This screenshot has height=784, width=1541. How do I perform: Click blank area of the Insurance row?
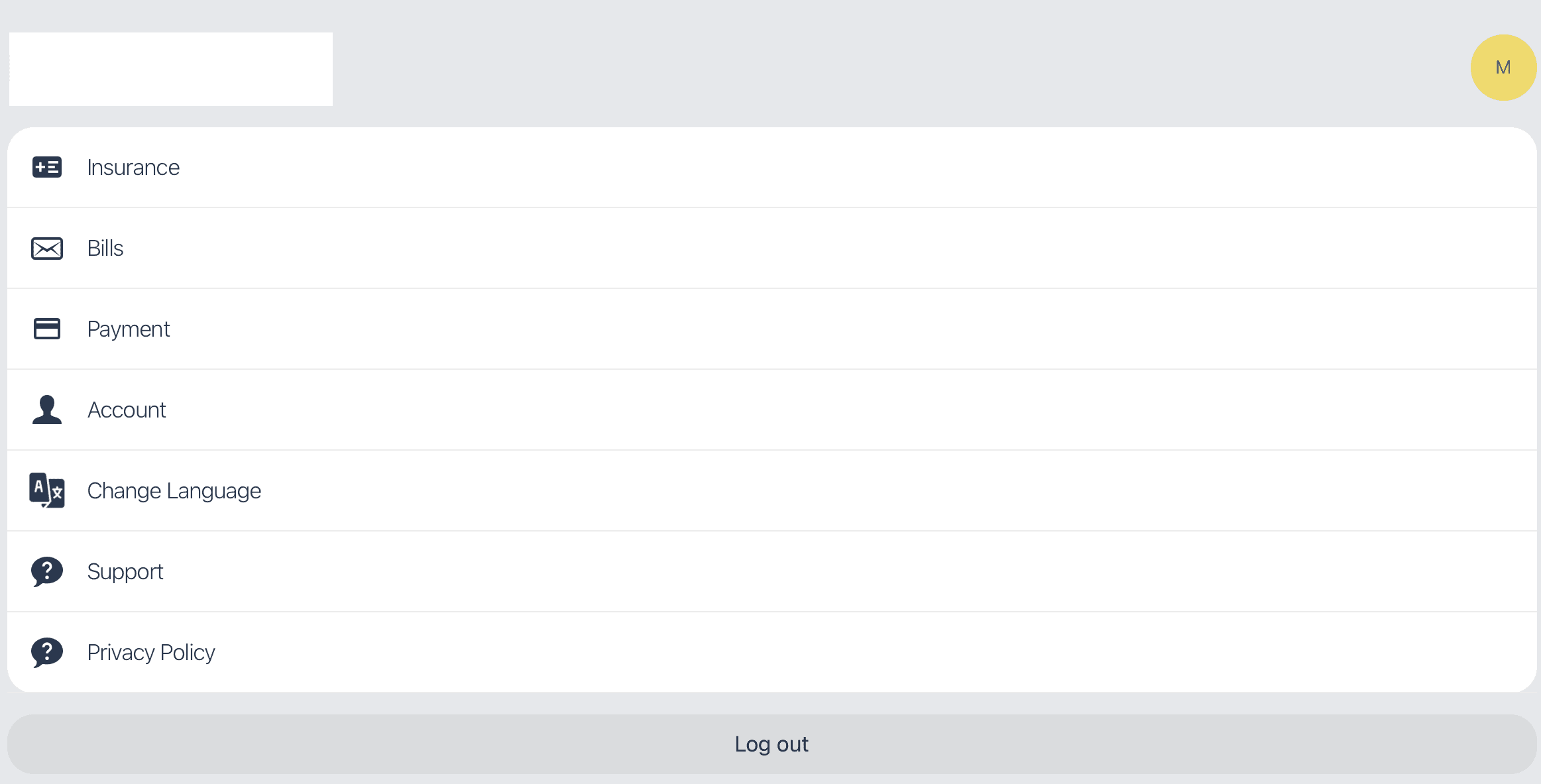coord(862,168)
